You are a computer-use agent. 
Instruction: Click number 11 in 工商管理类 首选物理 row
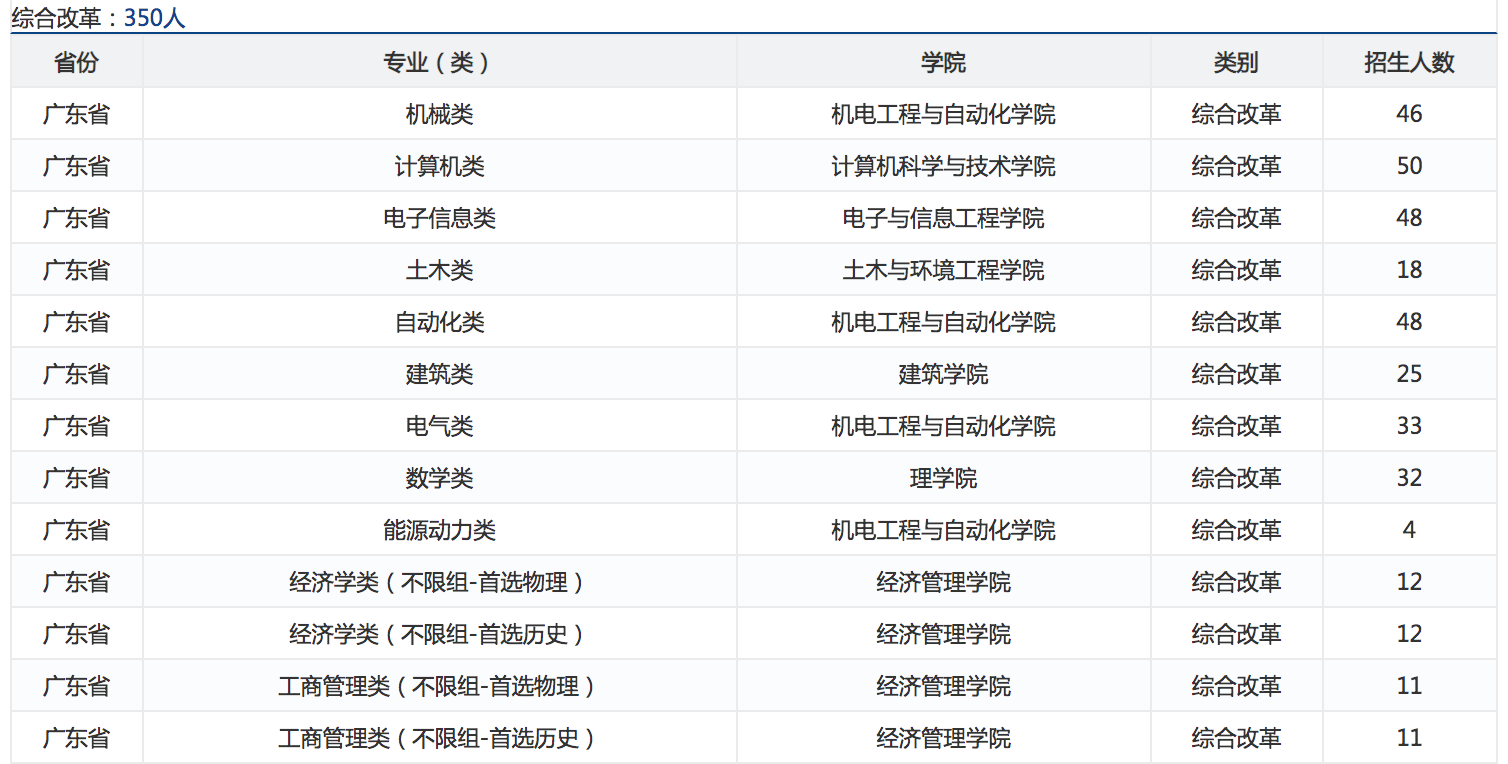pyautogui.click(x=1409, y=686)
